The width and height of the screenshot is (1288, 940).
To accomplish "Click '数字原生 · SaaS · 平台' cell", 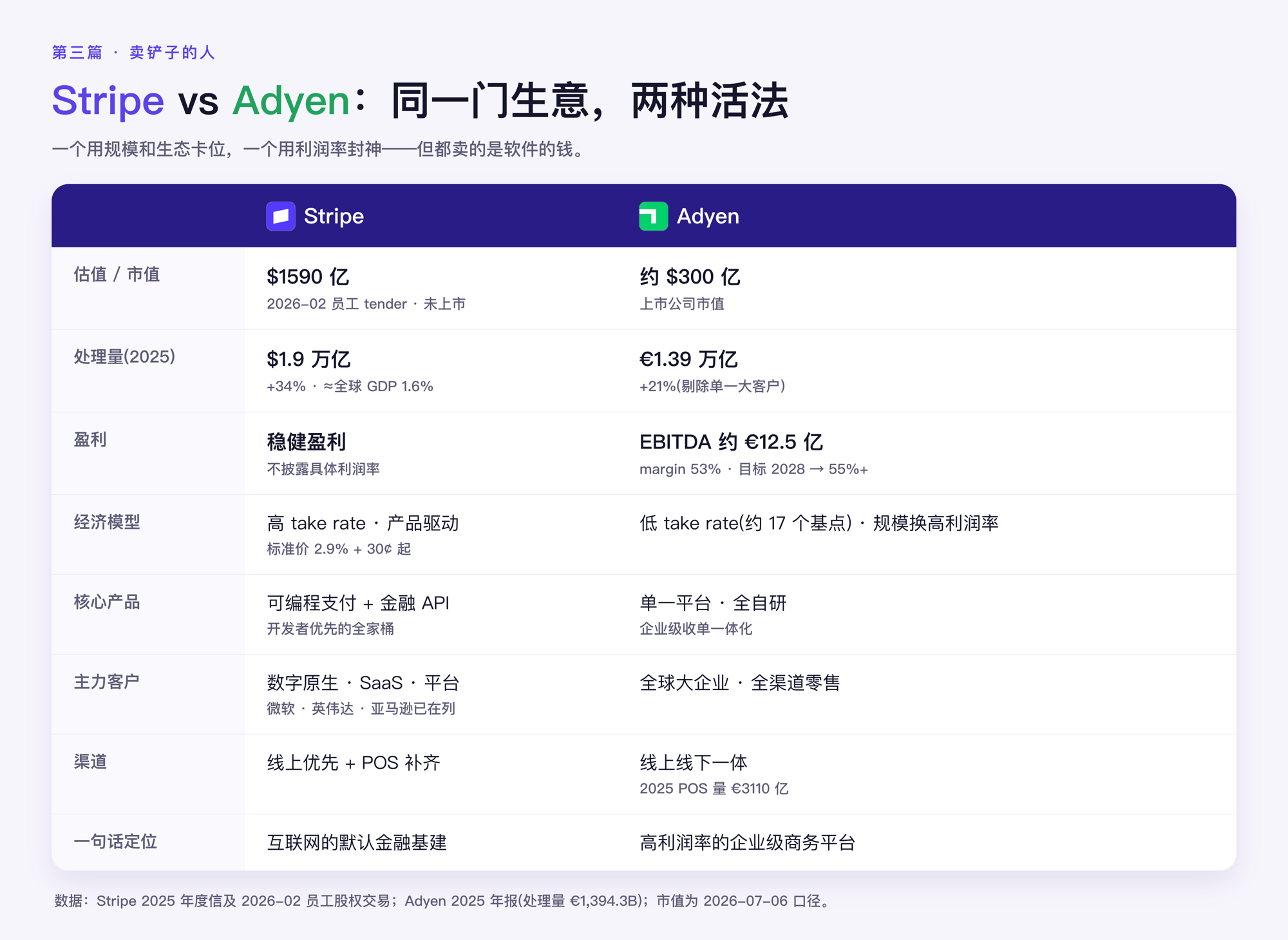I will [363, 682].
